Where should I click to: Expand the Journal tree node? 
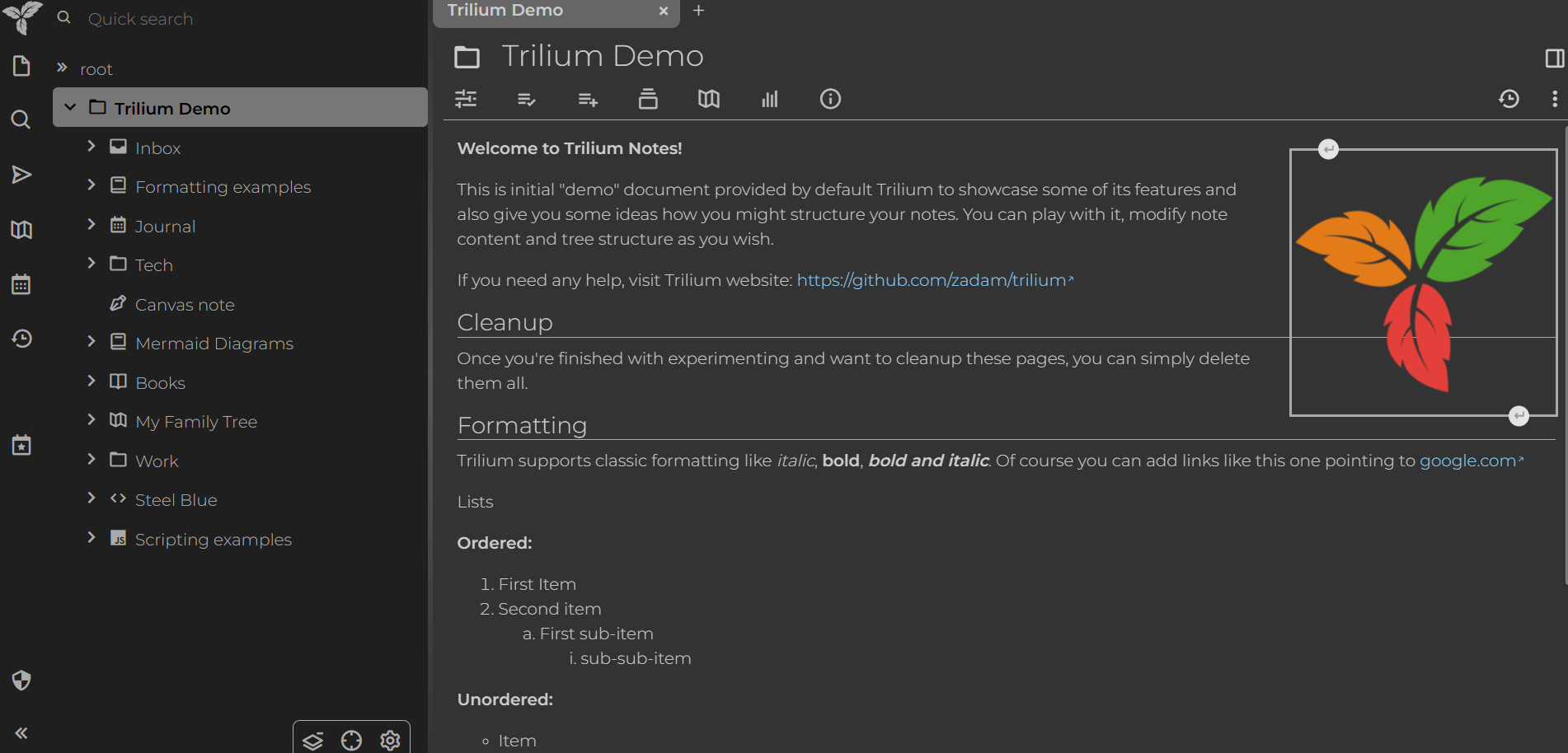click(92, 225)
